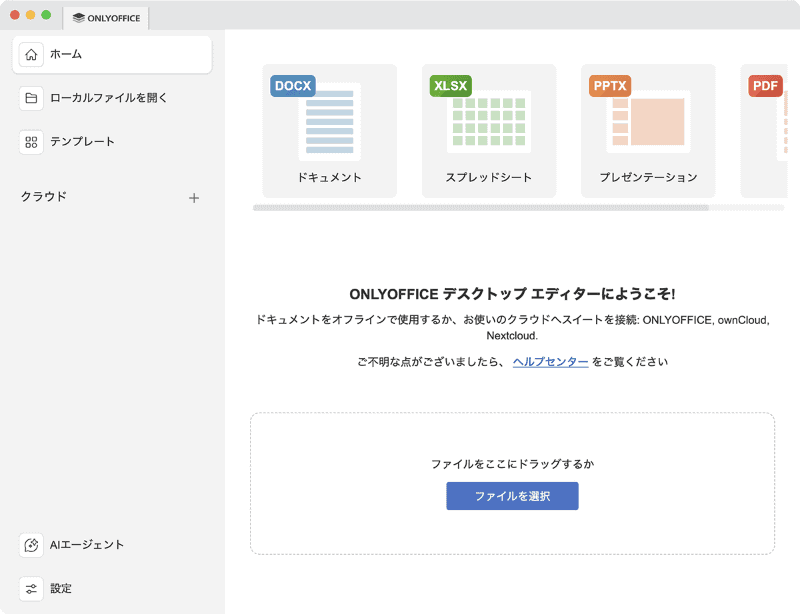This screenshot has height=614, width=800.
Task: Maximize the window with green button
Action: (x=46, y=15)
